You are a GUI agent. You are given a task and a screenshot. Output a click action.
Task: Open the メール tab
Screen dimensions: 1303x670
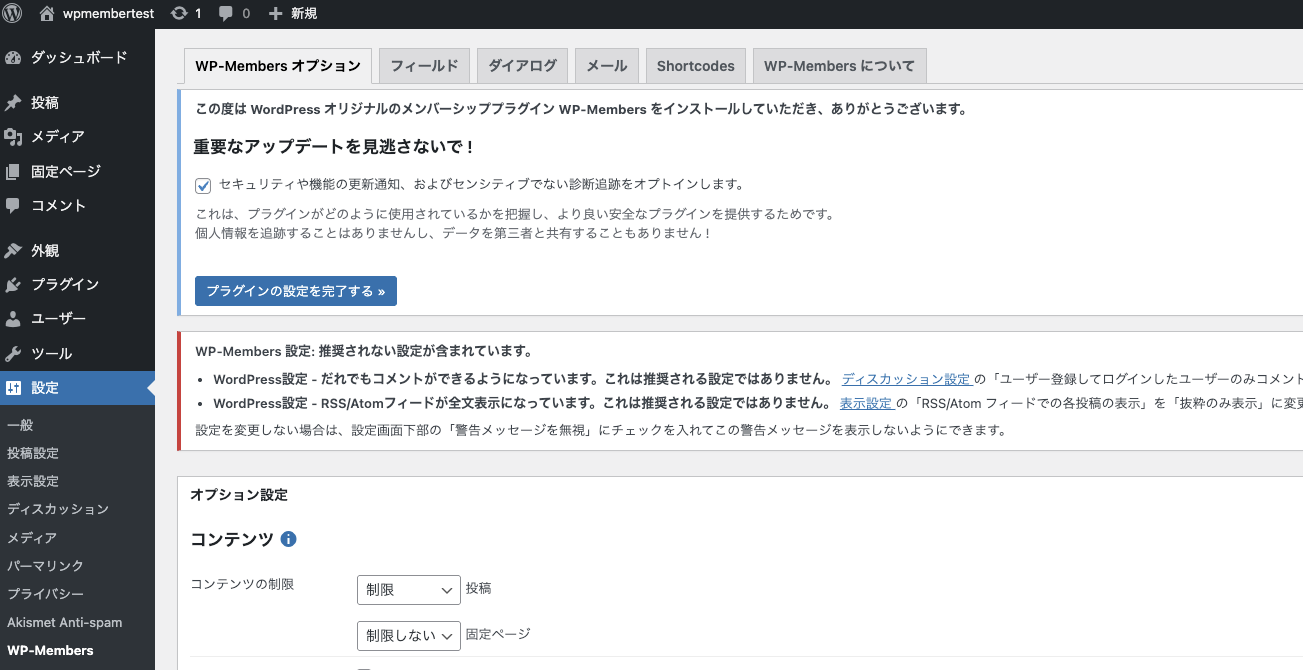[x=606, y=66]
